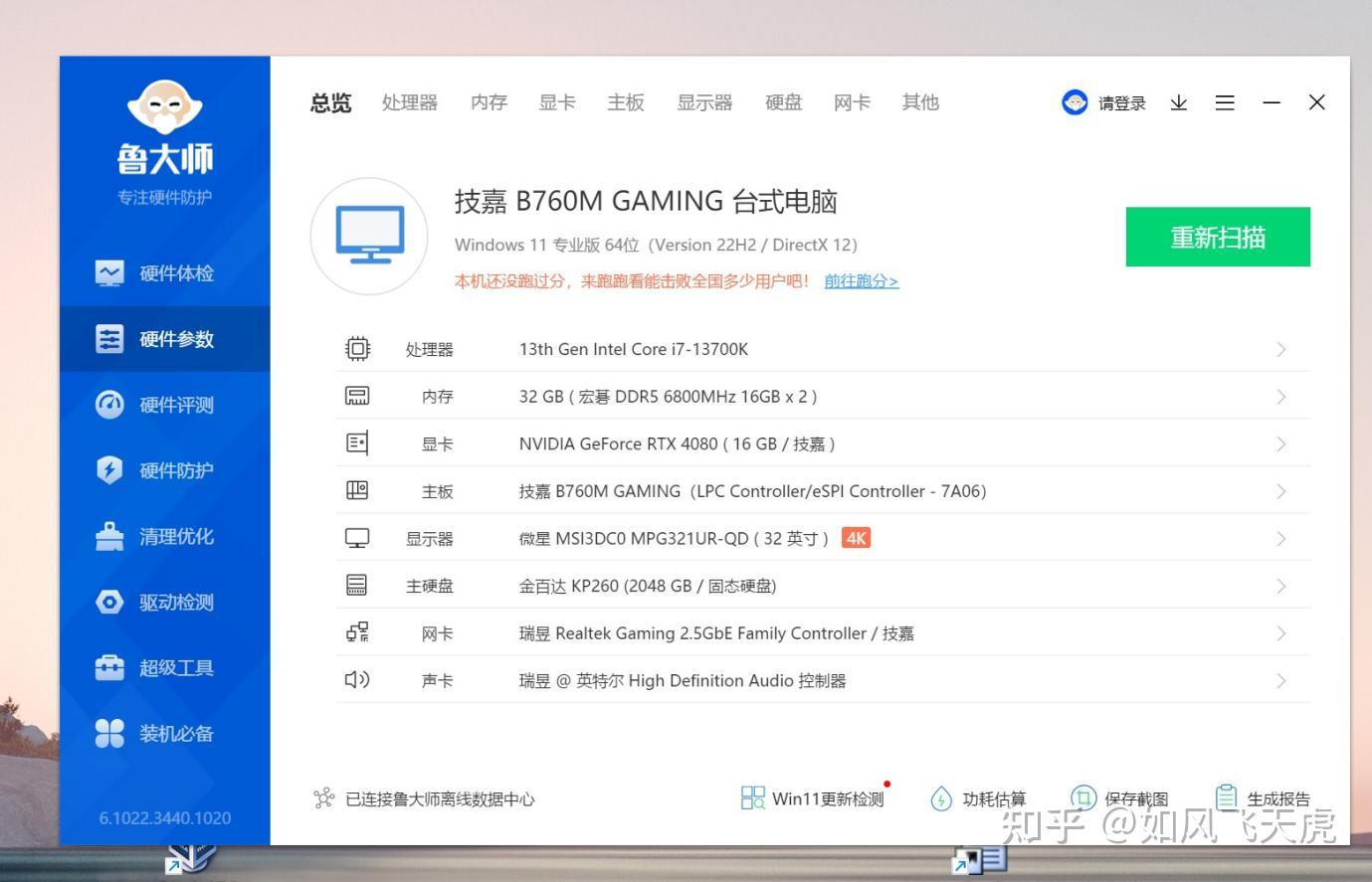The height and width of the screenshot is (882, 1372).
Task: Switch to the 总览 tab
Action: click(331, 102)
